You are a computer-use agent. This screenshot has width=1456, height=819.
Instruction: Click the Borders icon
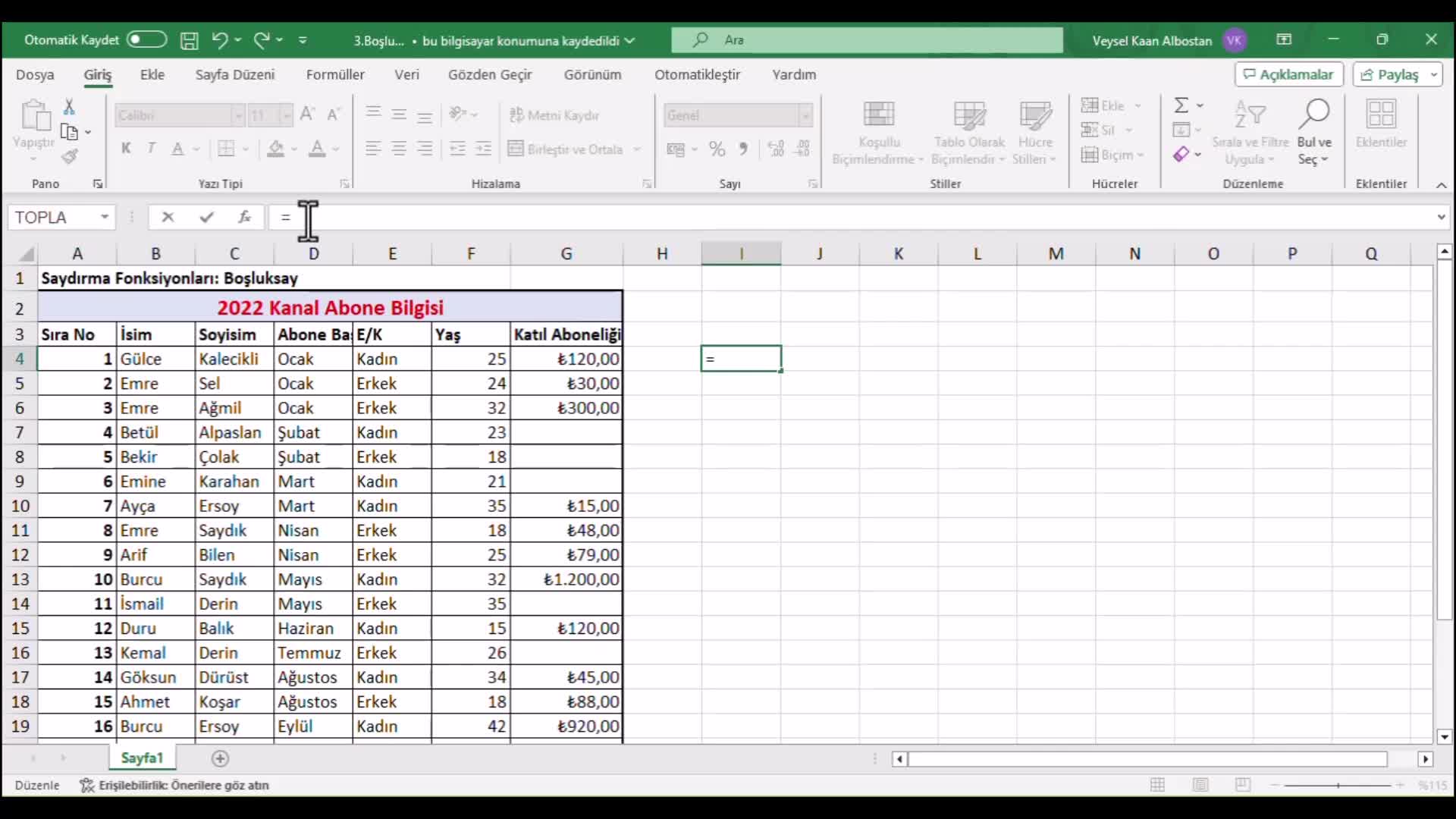click(x=226, y=149)
